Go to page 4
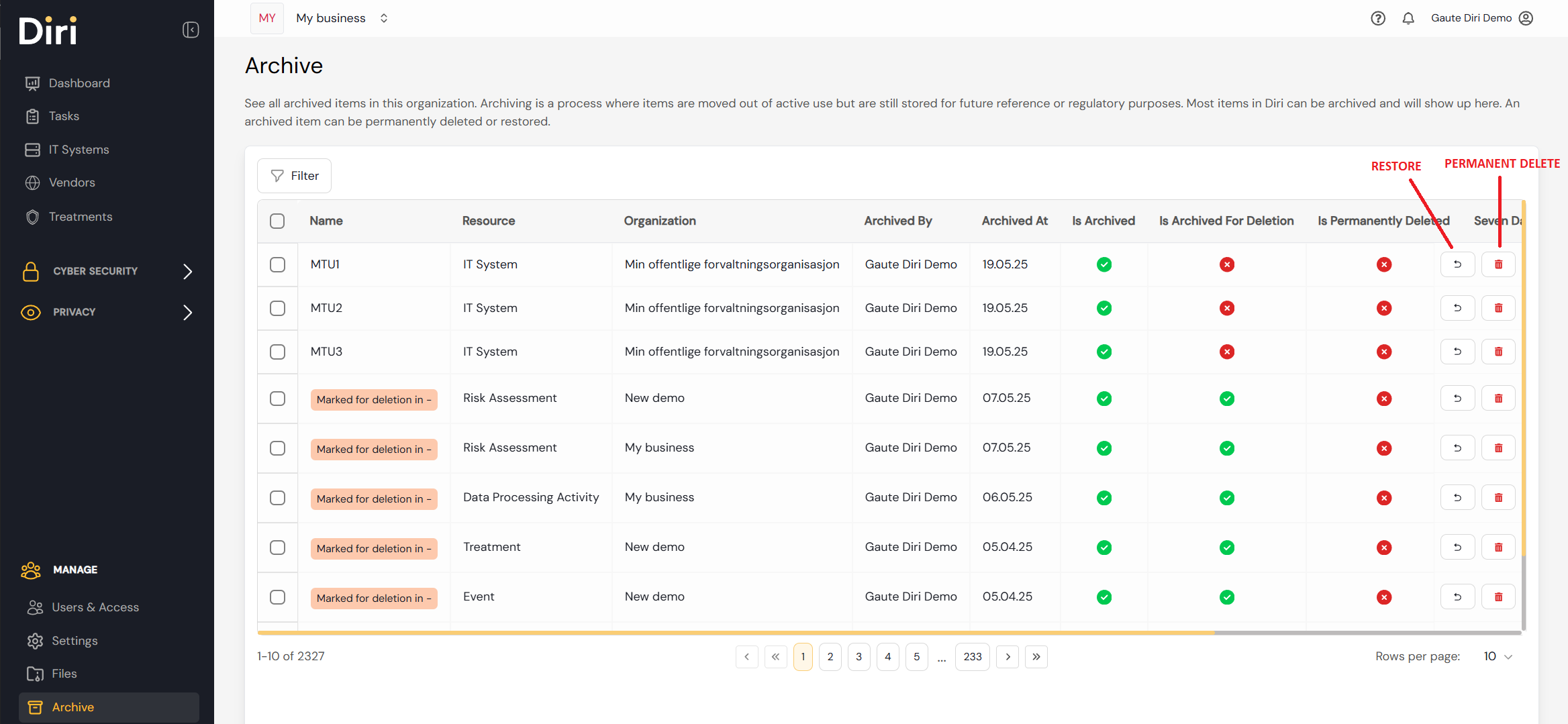 click(x=888, y=657)
